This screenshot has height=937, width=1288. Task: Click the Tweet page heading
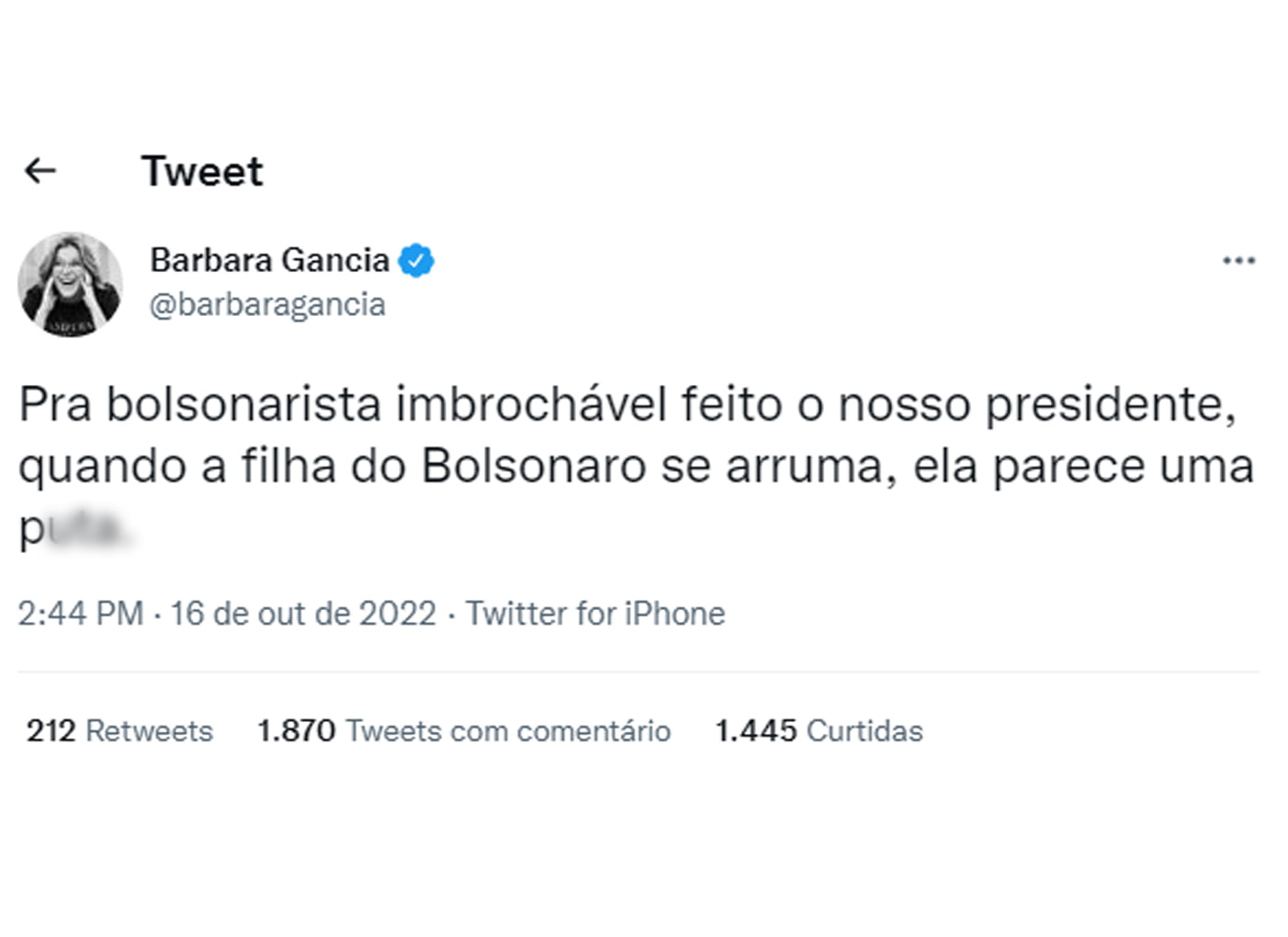[x=202, y=172]
